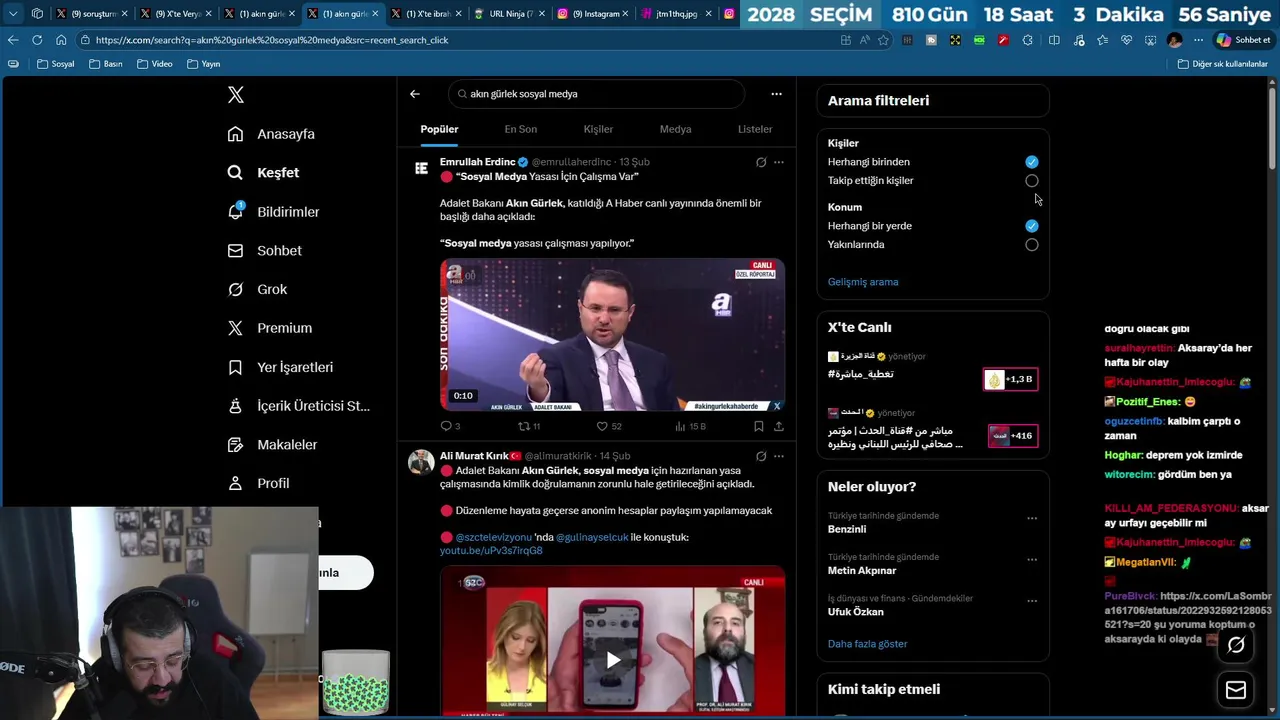
Task: Switch to Listeler tab
Action: pyautogui.click(x=755, y=129)
